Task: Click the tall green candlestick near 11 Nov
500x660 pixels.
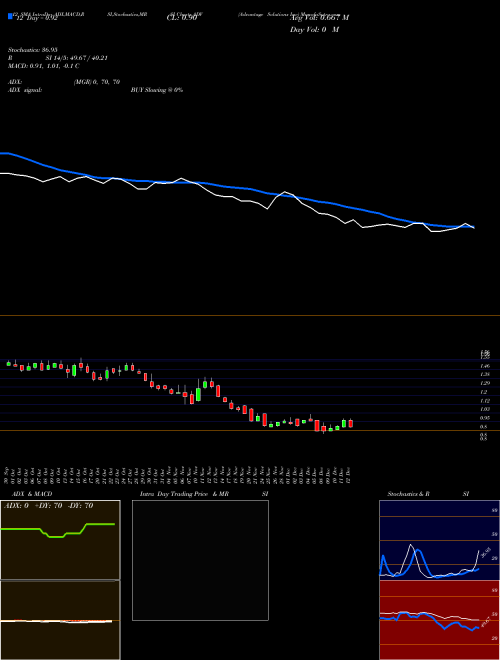Action: click(198, 393)
